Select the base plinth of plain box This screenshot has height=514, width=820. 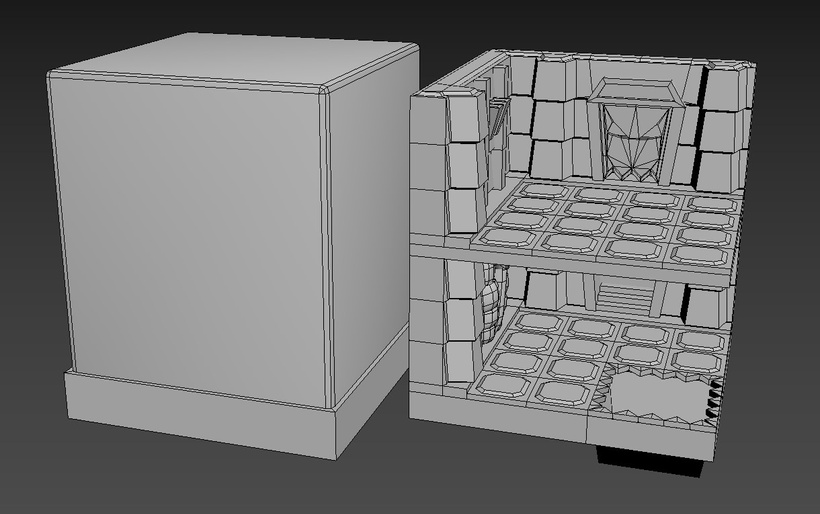[x=200, y=412]
